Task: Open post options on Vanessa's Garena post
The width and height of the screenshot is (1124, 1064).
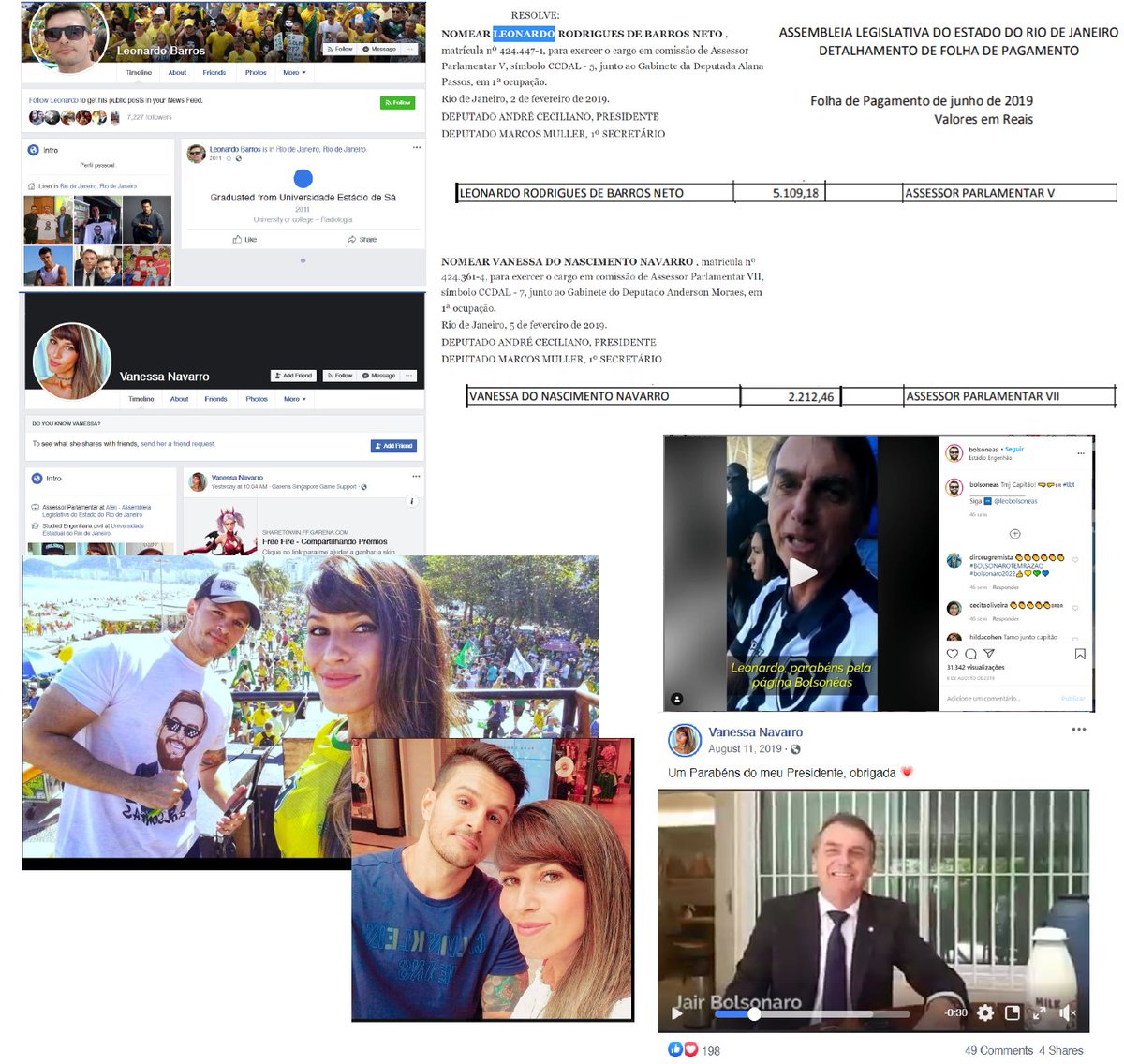Action: coord(417,476)
